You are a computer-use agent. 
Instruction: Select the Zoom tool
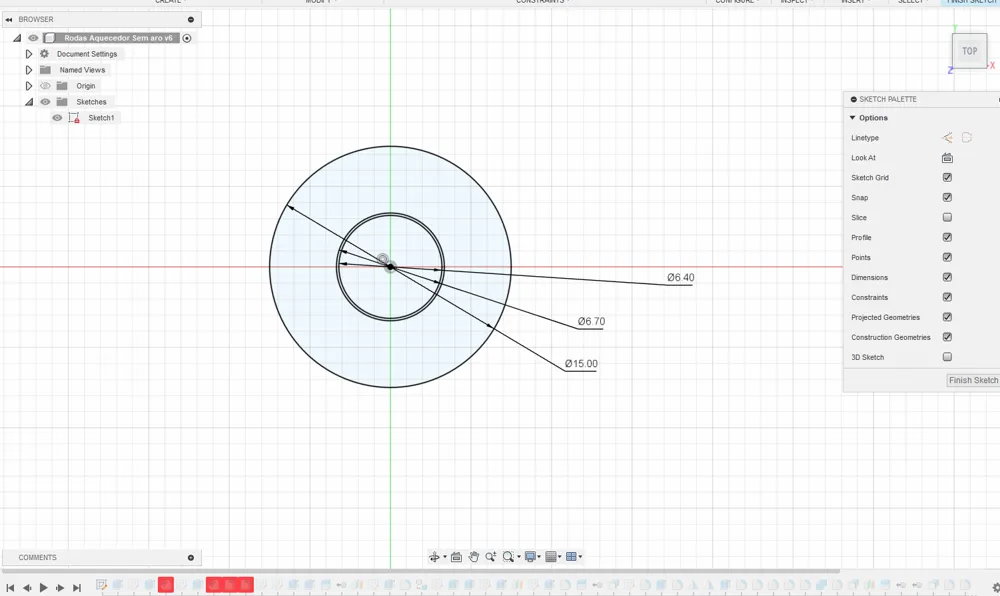click(x=490, y=557)
